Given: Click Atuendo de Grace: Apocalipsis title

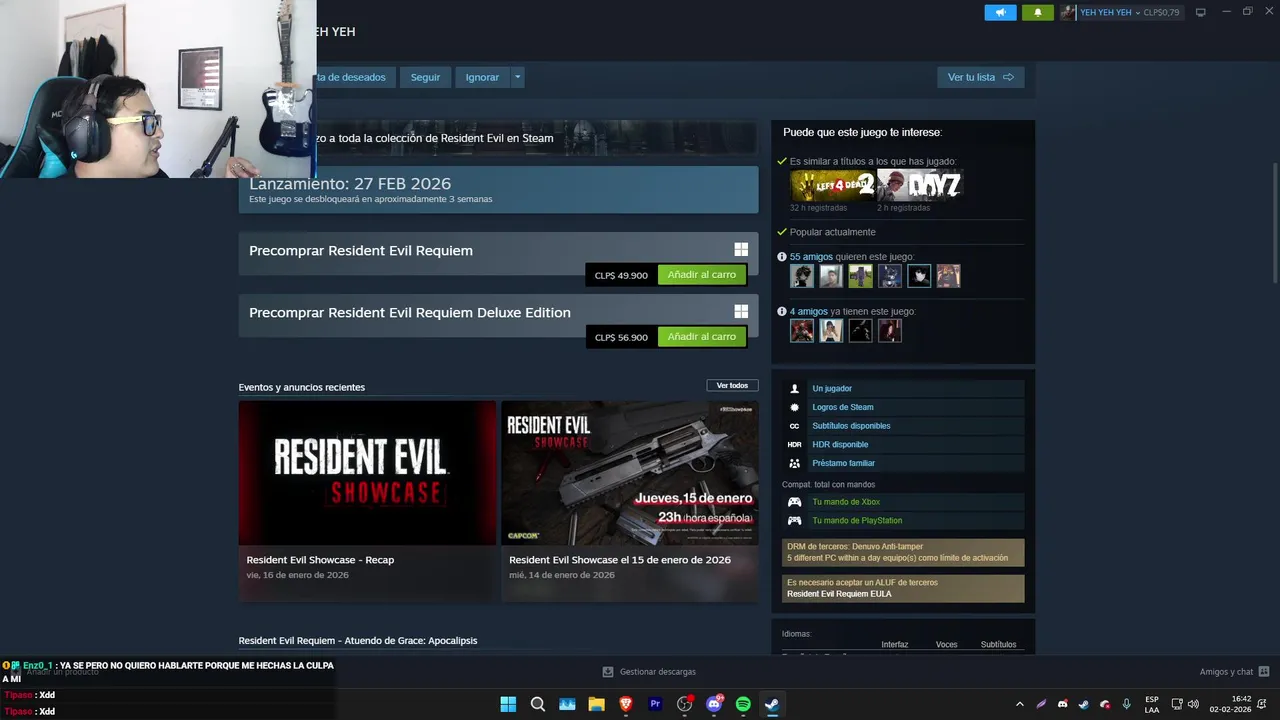Looking at the screenshot, I should (x=358, y=641).
